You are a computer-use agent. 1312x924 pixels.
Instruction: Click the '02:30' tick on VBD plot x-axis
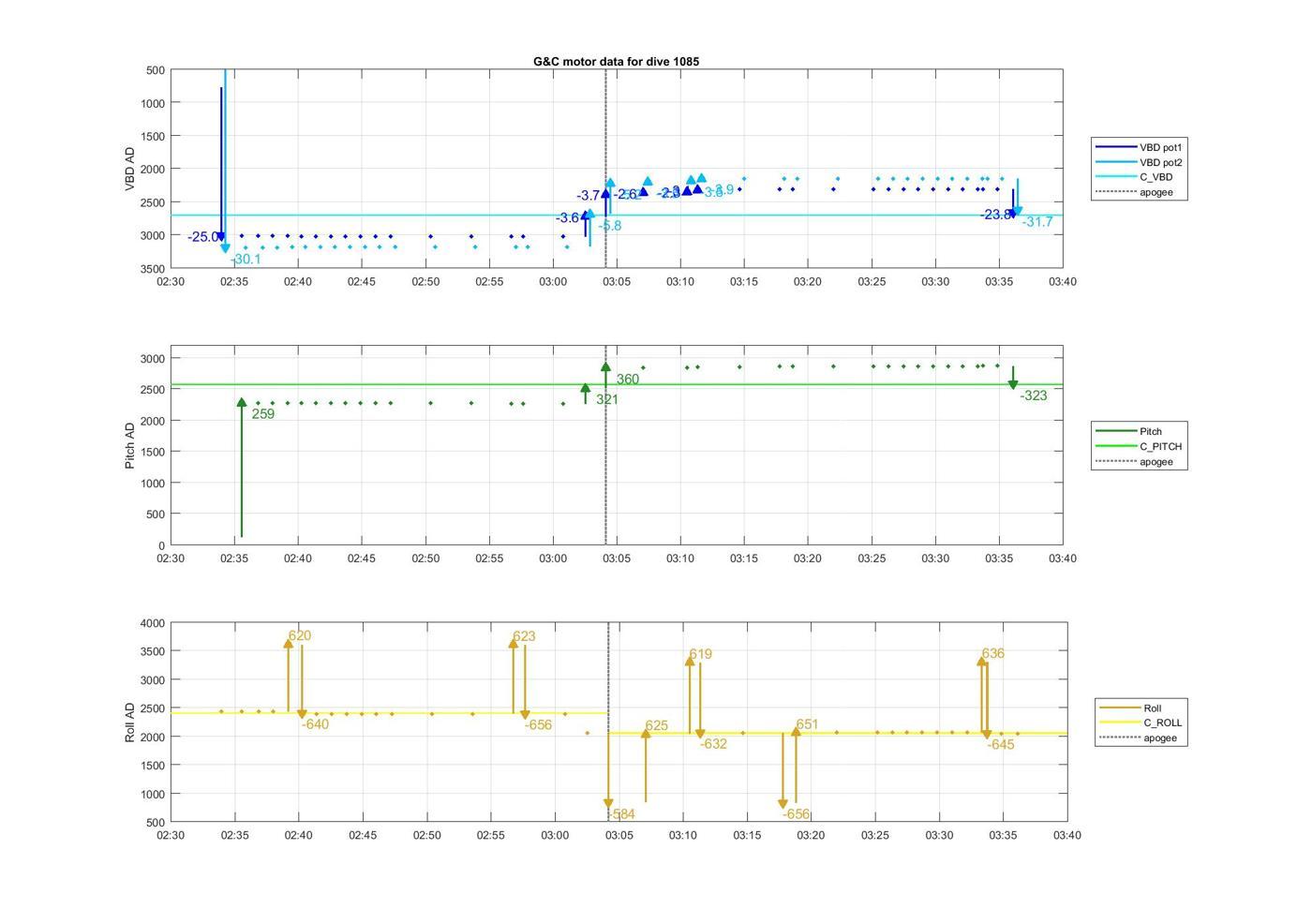[171, 282]
